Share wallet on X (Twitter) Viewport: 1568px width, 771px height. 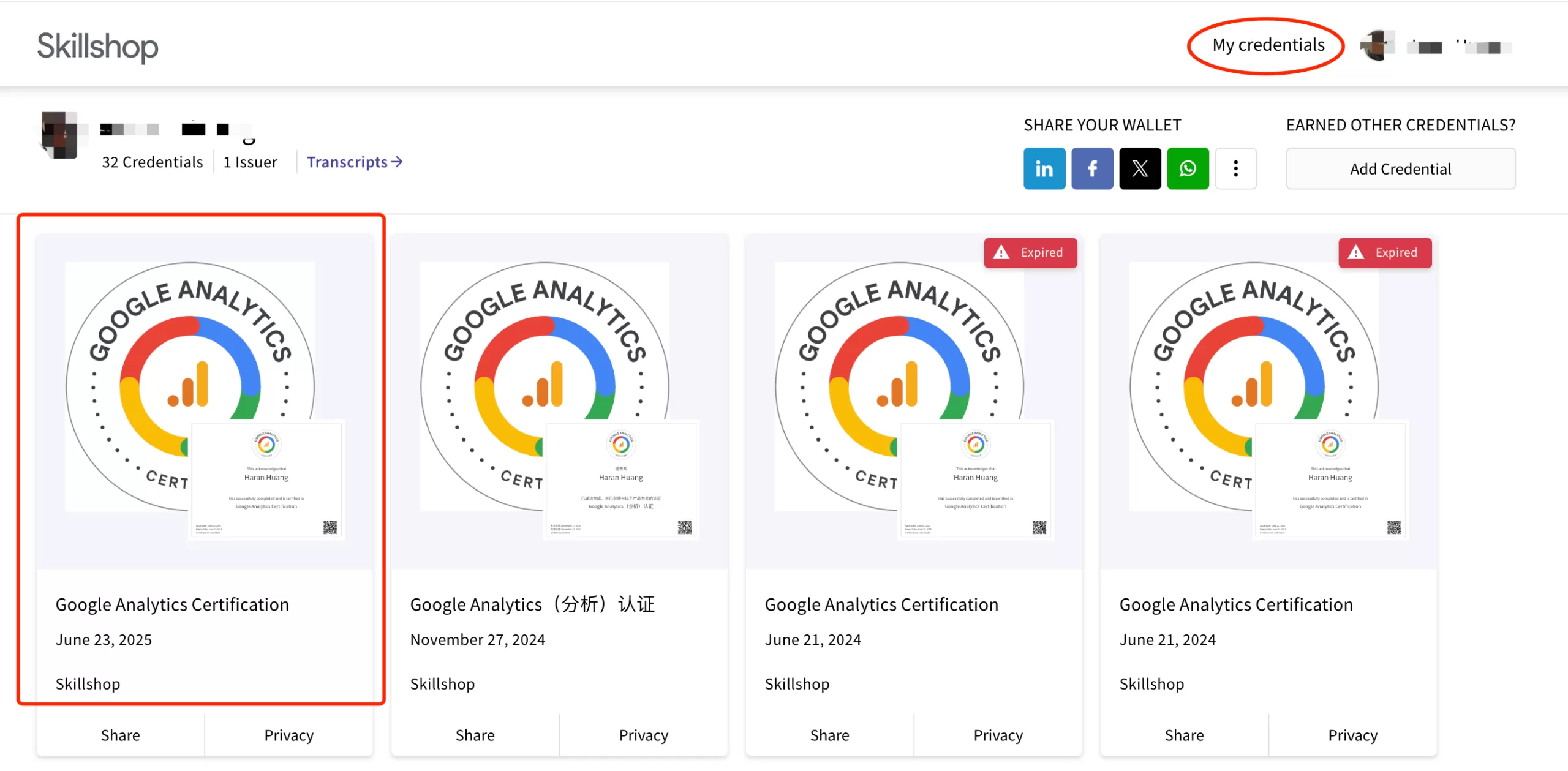1140,168
